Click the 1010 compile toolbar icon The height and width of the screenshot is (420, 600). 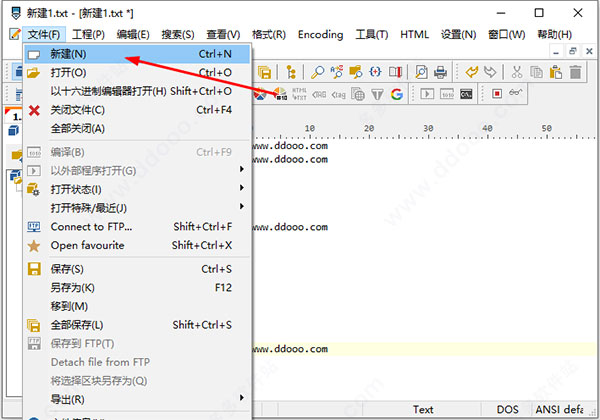pos(447,94)
